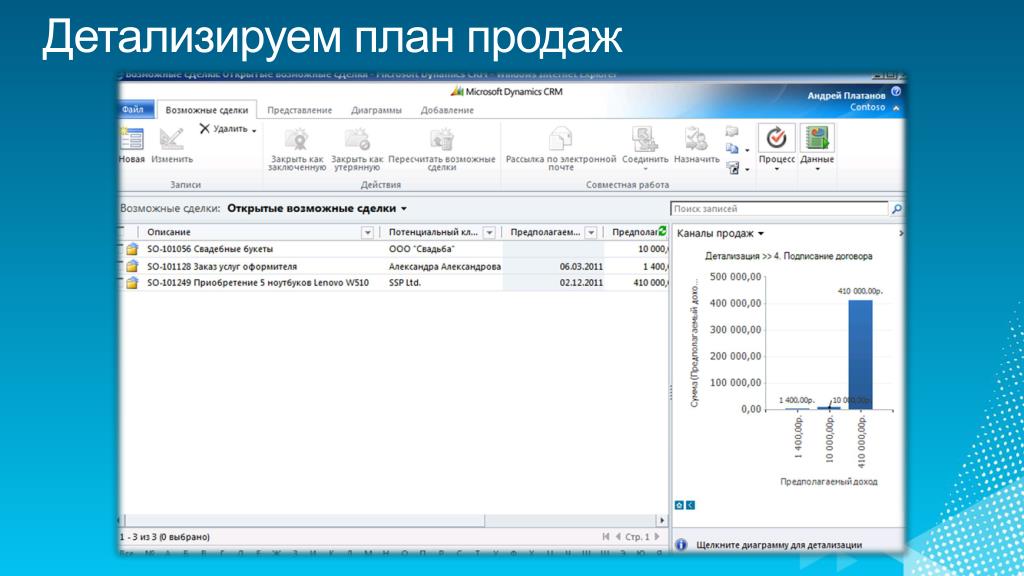
Task: Click Детализация breadcrumb in chart
Action: (x=732, y=256)
